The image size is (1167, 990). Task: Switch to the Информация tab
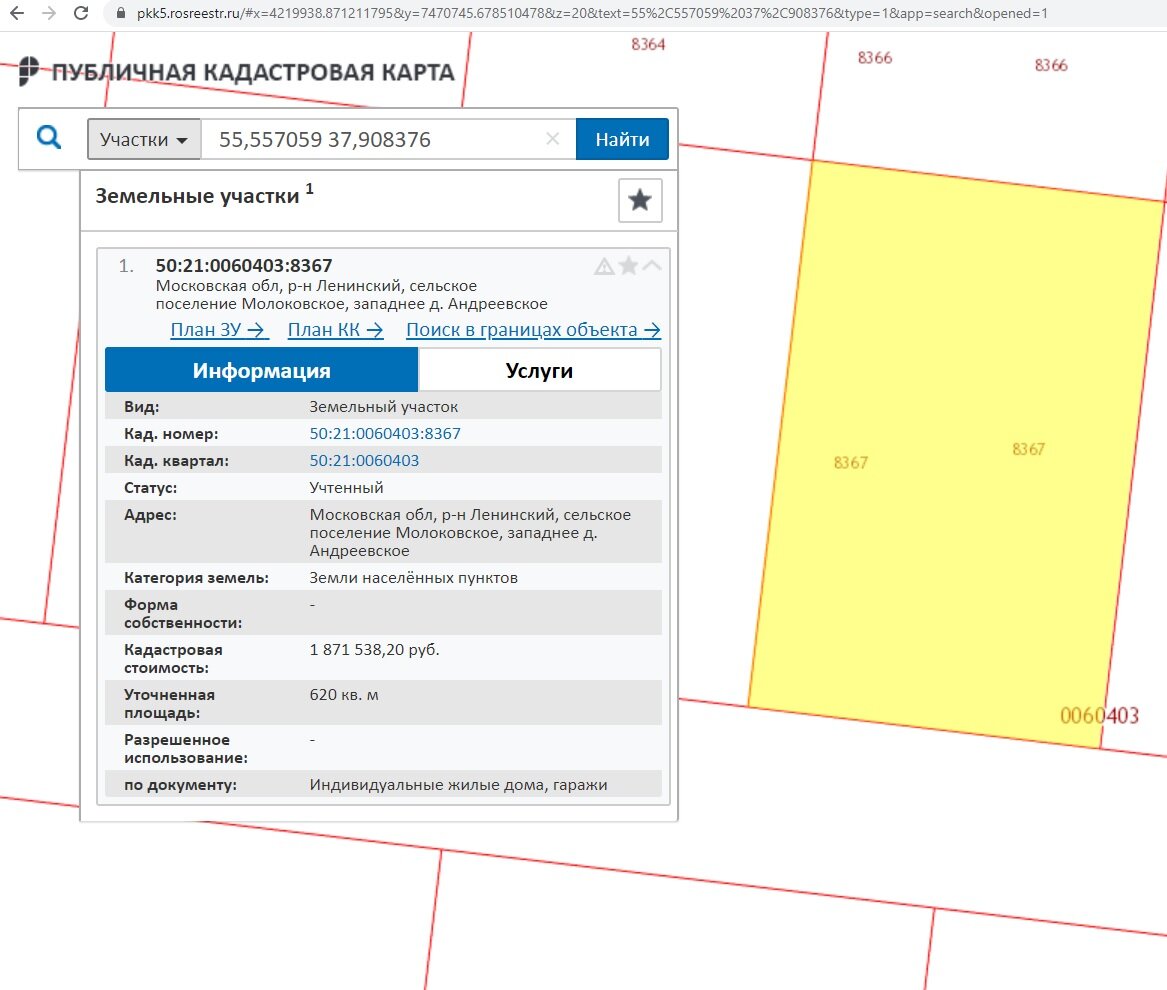261,370
